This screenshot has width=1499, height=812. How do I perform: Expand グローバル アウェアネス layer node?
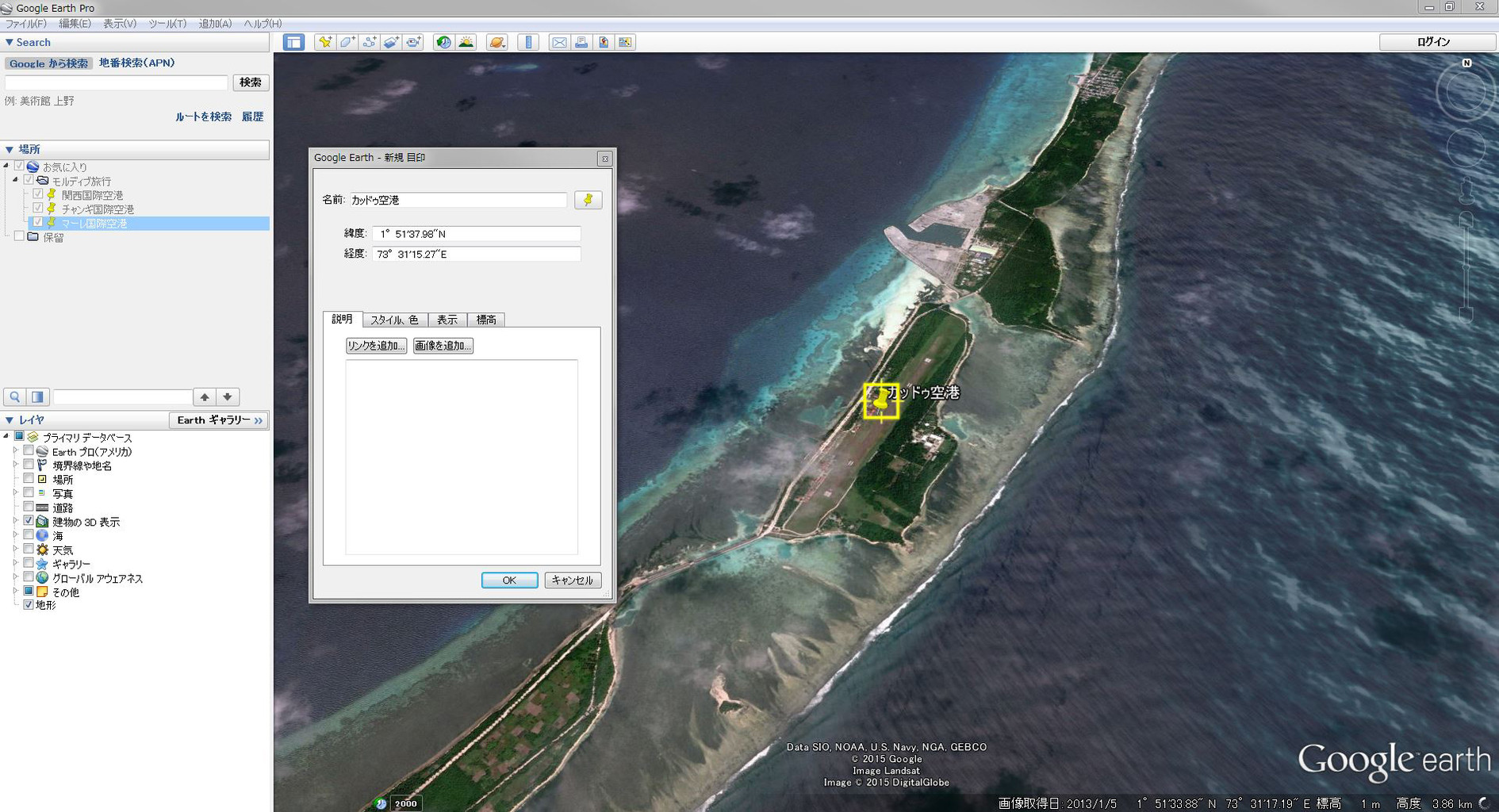(x=15, y=577)
